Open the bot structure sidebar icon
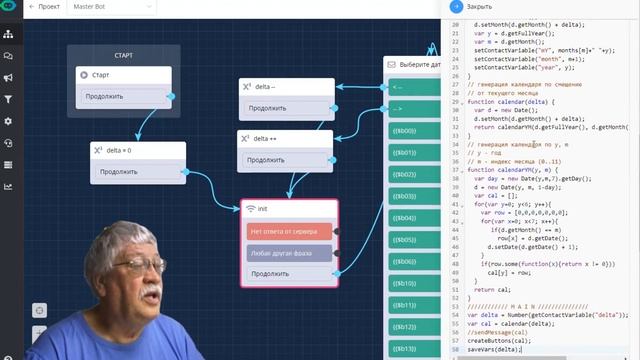The width and height of the screenshot is (640, 360). [x=8, y=34]
